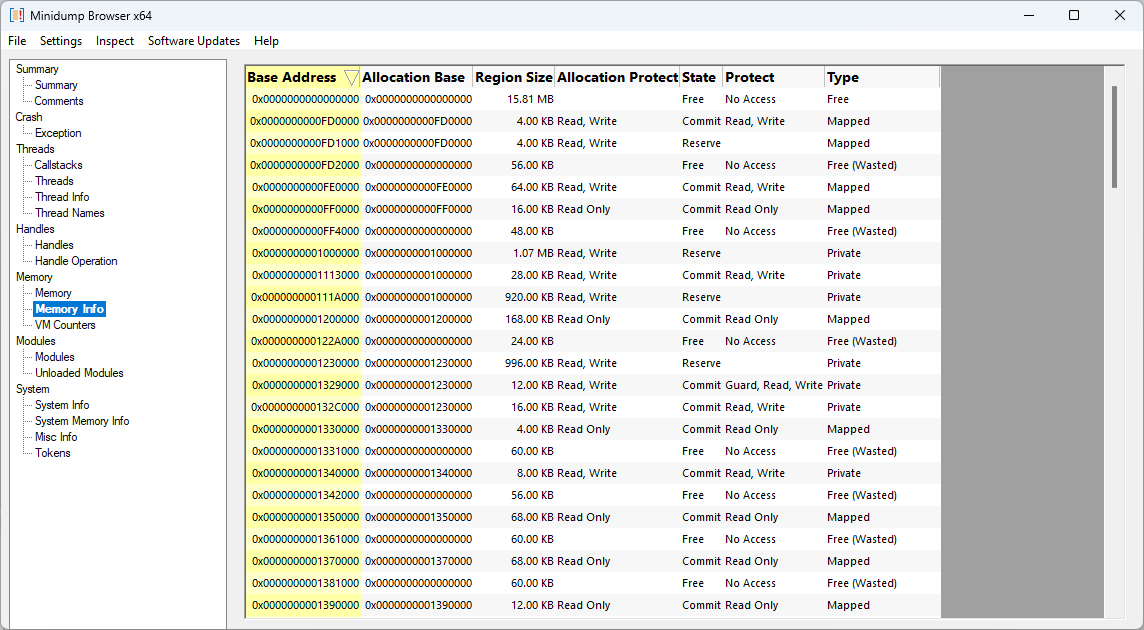Open the System Memory Info tree item
The image size is (1144, 630).
click(82, 421)
